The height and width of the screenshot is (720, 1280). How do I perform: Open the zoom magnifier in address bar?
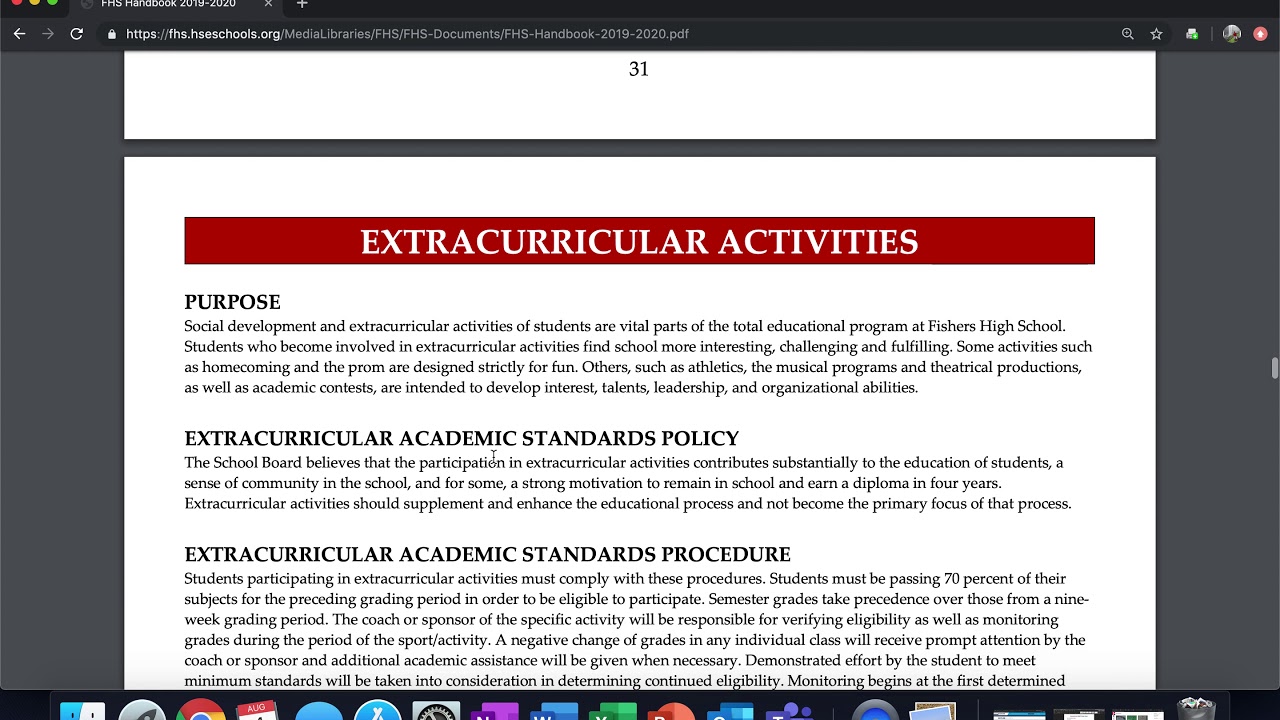[x=1128, y=34]
